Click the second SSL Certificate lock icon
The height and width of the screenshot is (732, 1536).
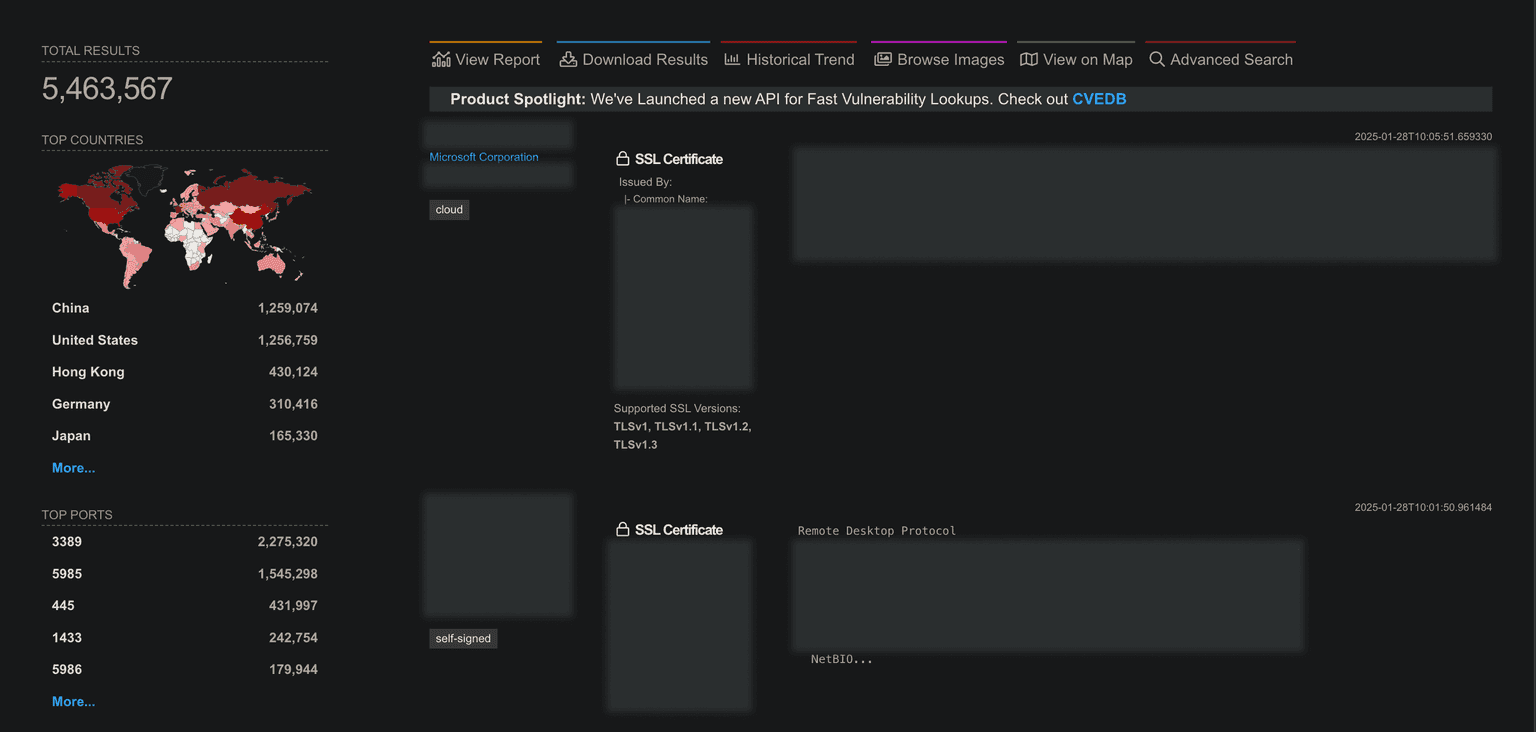pyautogui.click(x=622, y=530)
